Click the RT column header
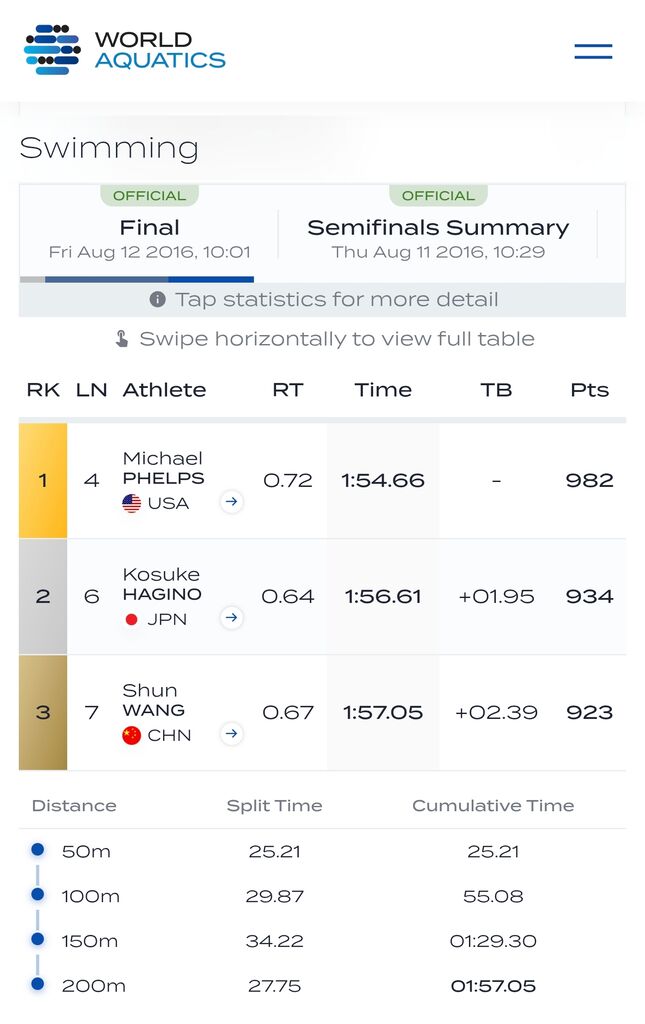The width and height of the screenshot is (645, 1024). tap(288, 390)
